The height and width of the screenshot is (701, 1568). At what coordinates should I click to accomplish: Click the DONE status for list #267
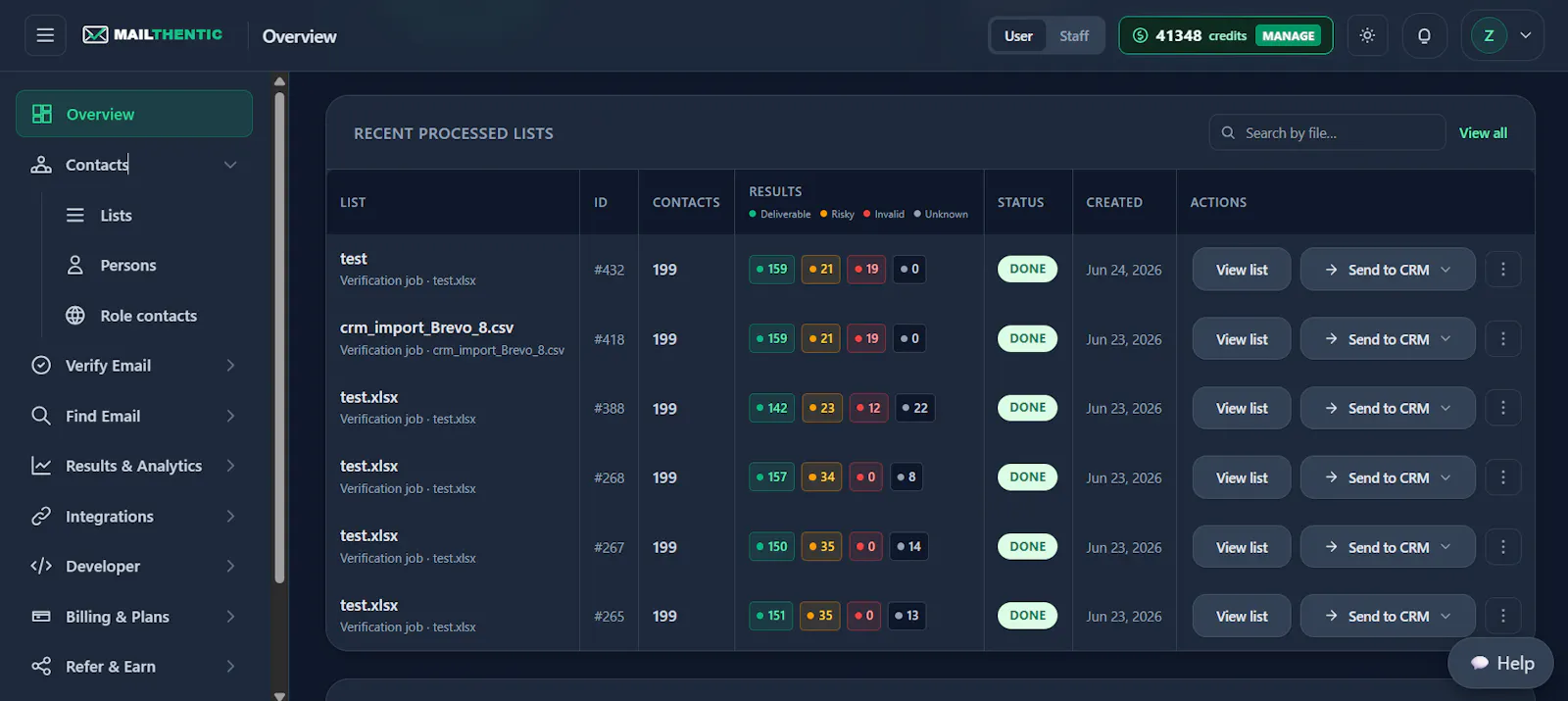(x=1027, y=546)
